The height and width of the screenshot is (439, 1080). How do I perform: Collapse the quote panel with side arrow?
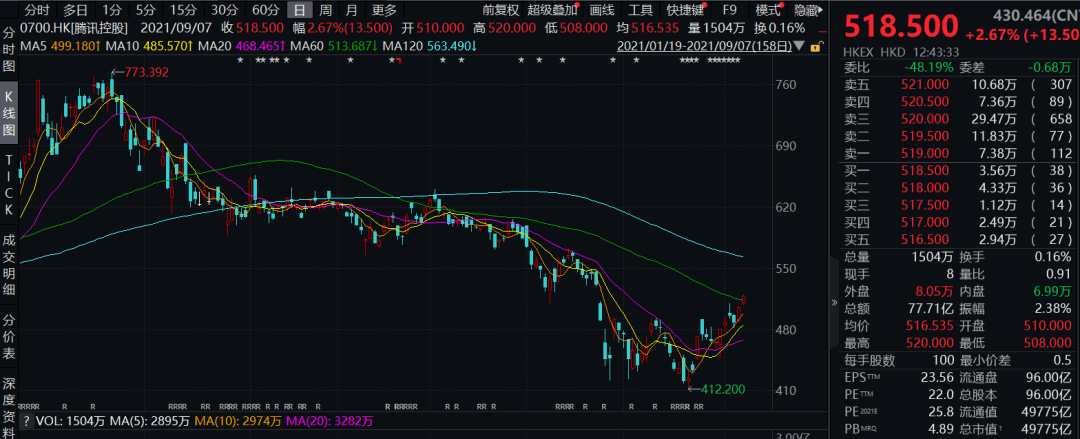(835, 301)
